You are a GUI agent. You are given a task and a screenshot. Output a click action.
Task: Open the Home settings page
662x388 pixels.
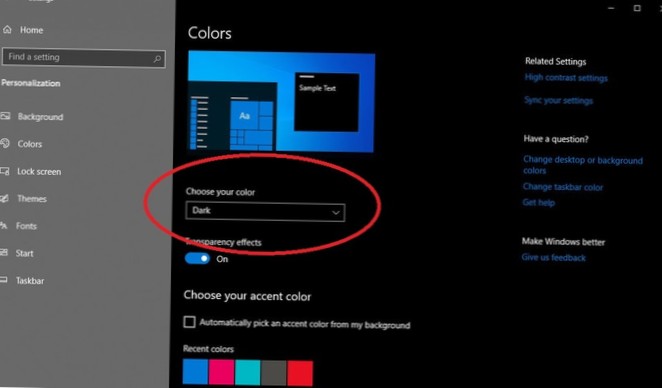31,30
